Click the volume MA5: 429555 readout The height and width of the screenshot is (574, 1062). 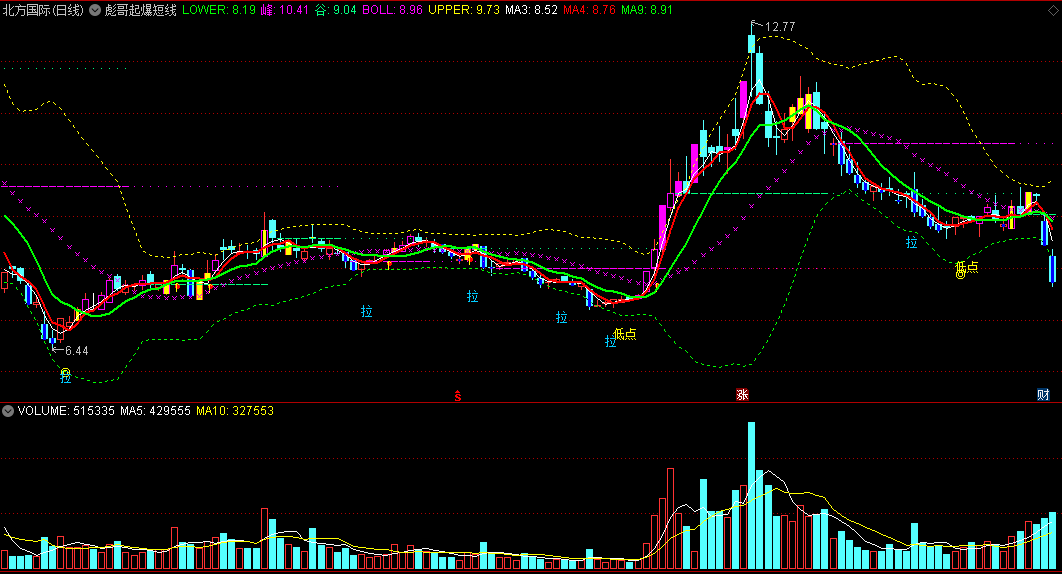tap(155, 411)
